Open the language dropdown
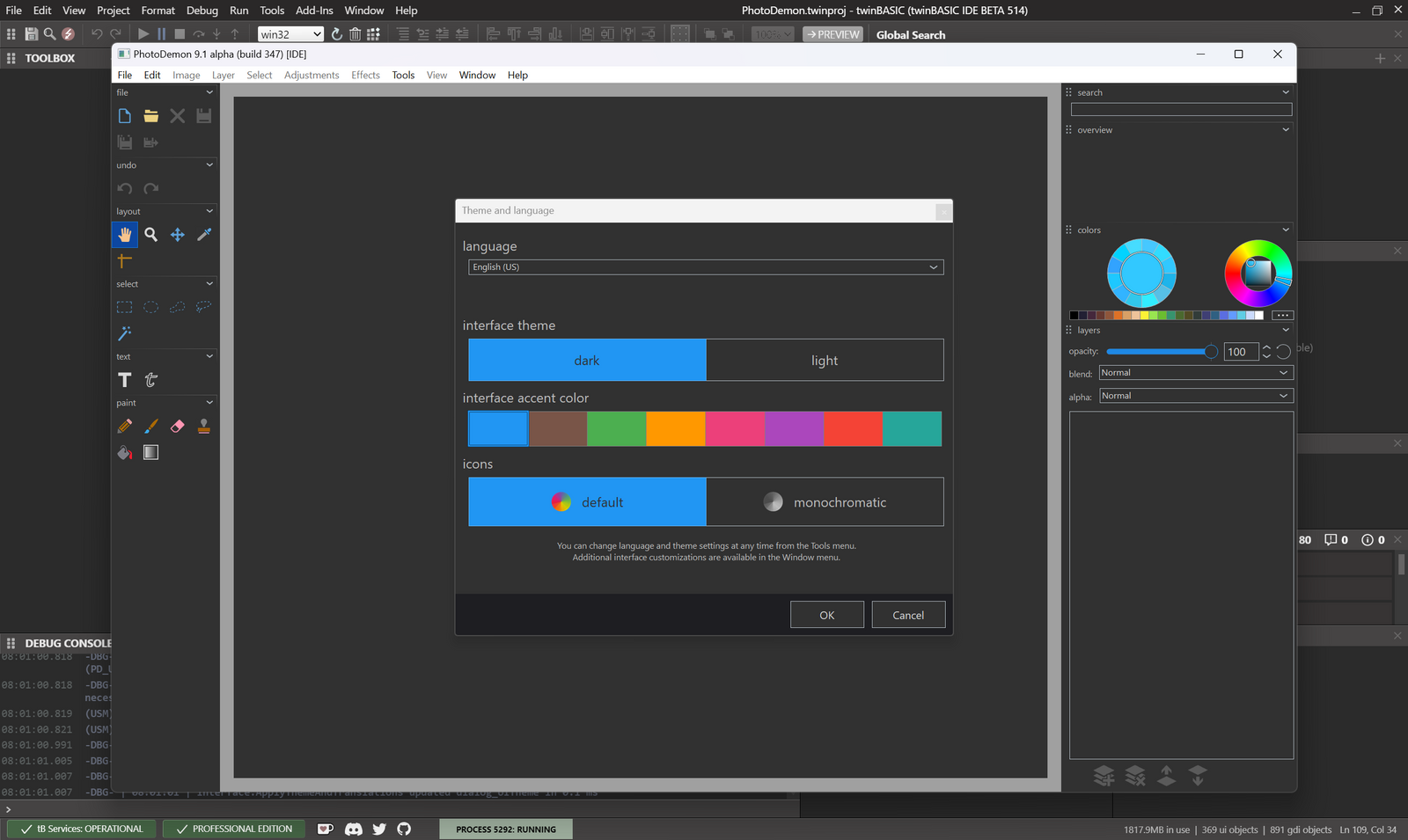 (x=705, y=267)
